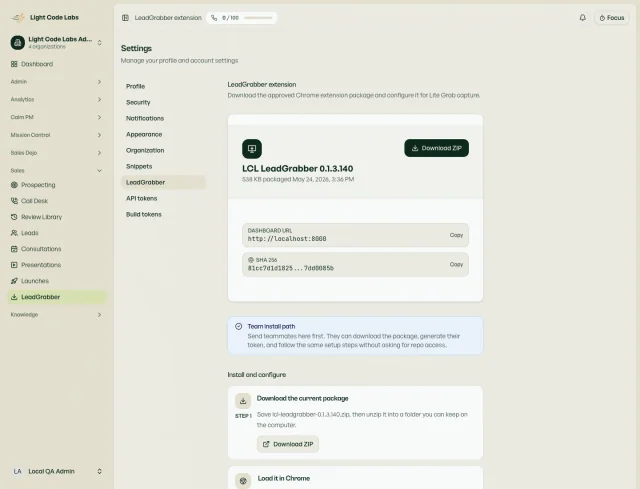640x489 pixels.
Task: Click the Review Library history icon
Action: 14,217
